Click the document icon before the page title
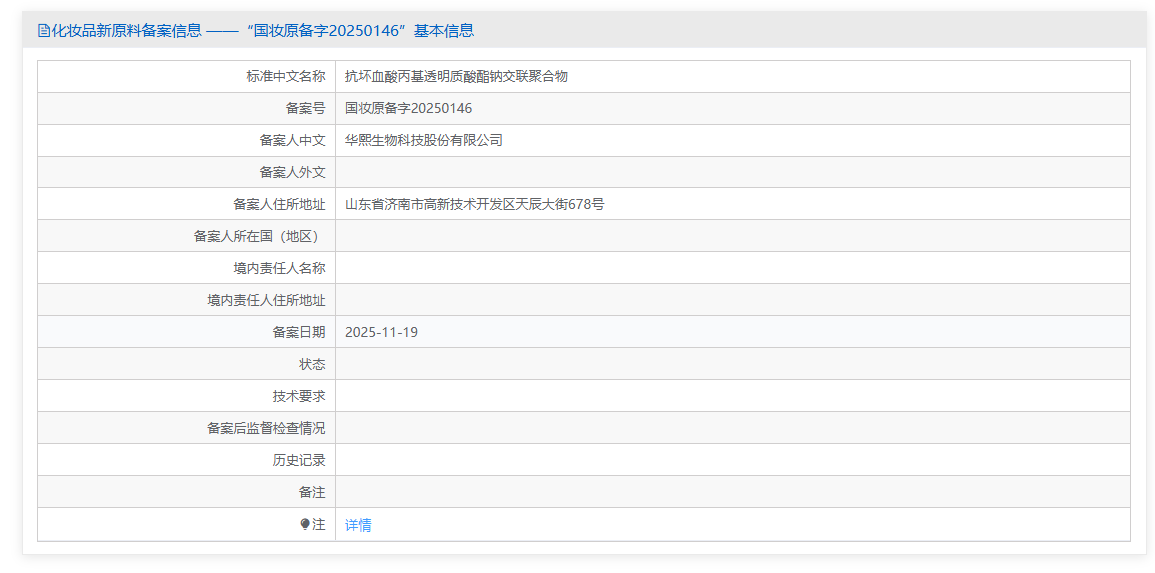The image size is (1155, 573). click(x=43, y=31)
